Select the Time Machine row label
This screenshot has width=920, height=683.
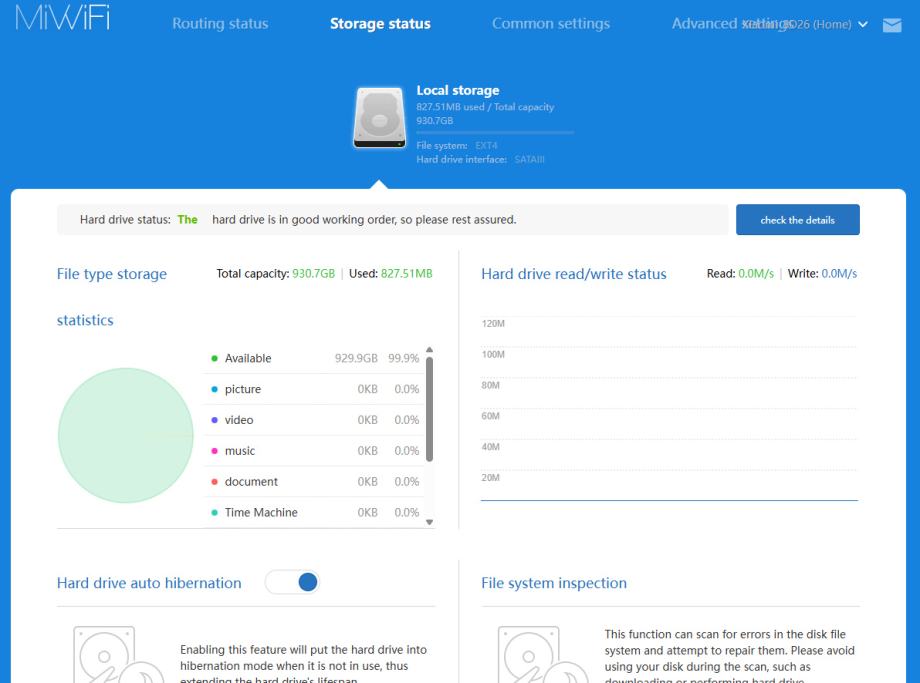(x=261, y=512)
